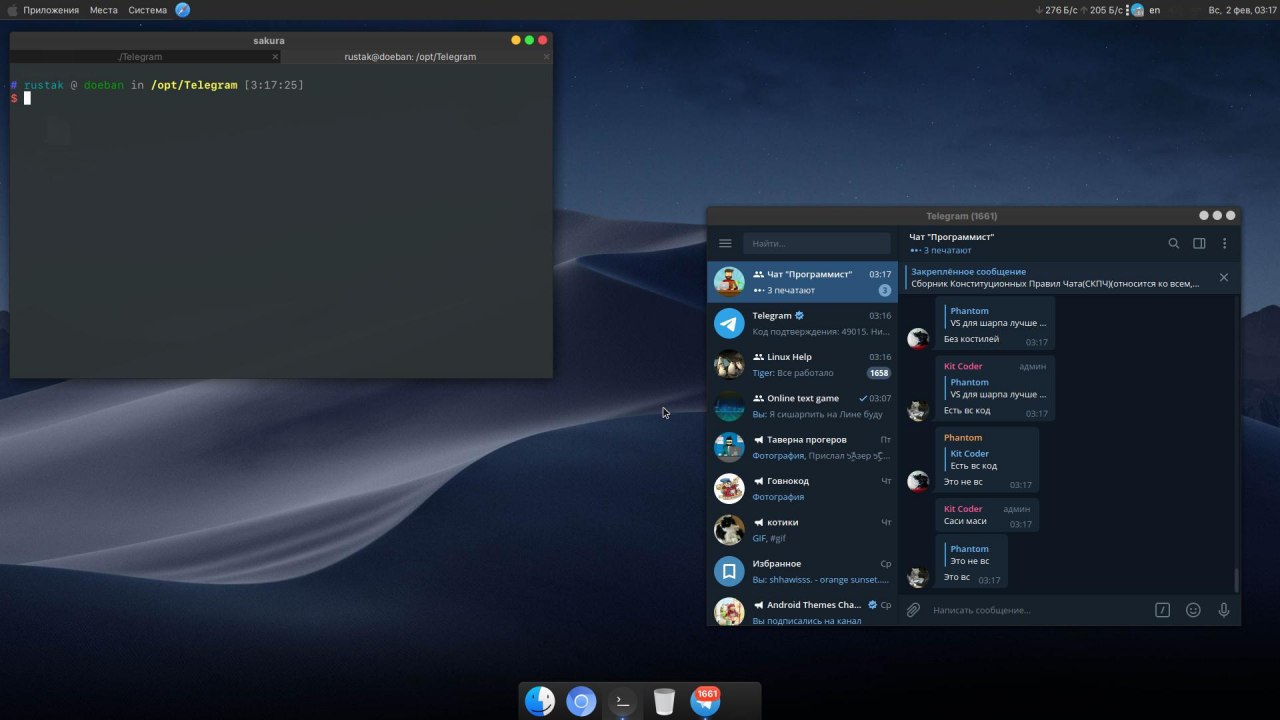Click the Telegram icon in the dock

coord(706,700)
